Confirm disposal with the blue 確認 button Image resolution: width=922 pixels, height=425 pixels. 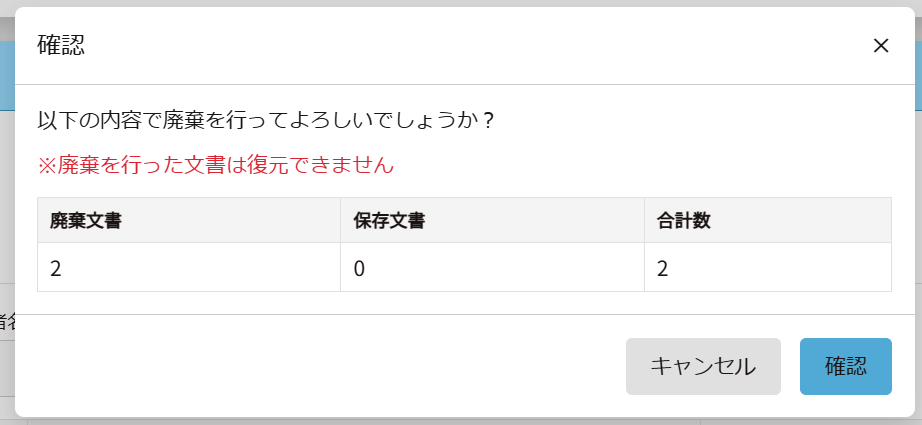845,366
